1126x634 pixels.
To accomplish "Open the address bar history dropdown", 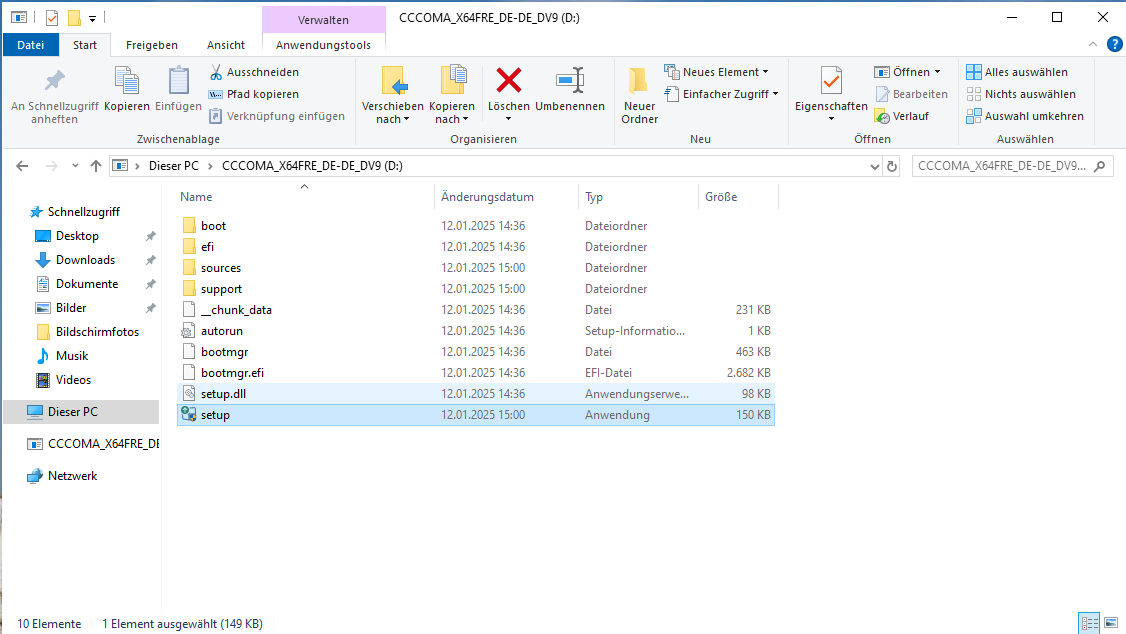I will click(874, 166).
